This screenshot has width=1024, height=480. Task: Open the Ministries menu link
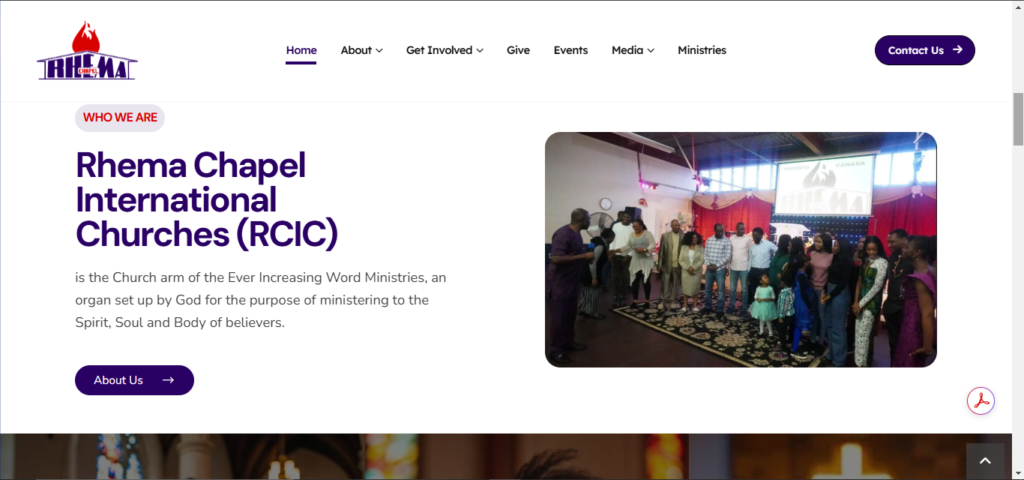coord(702,50)
